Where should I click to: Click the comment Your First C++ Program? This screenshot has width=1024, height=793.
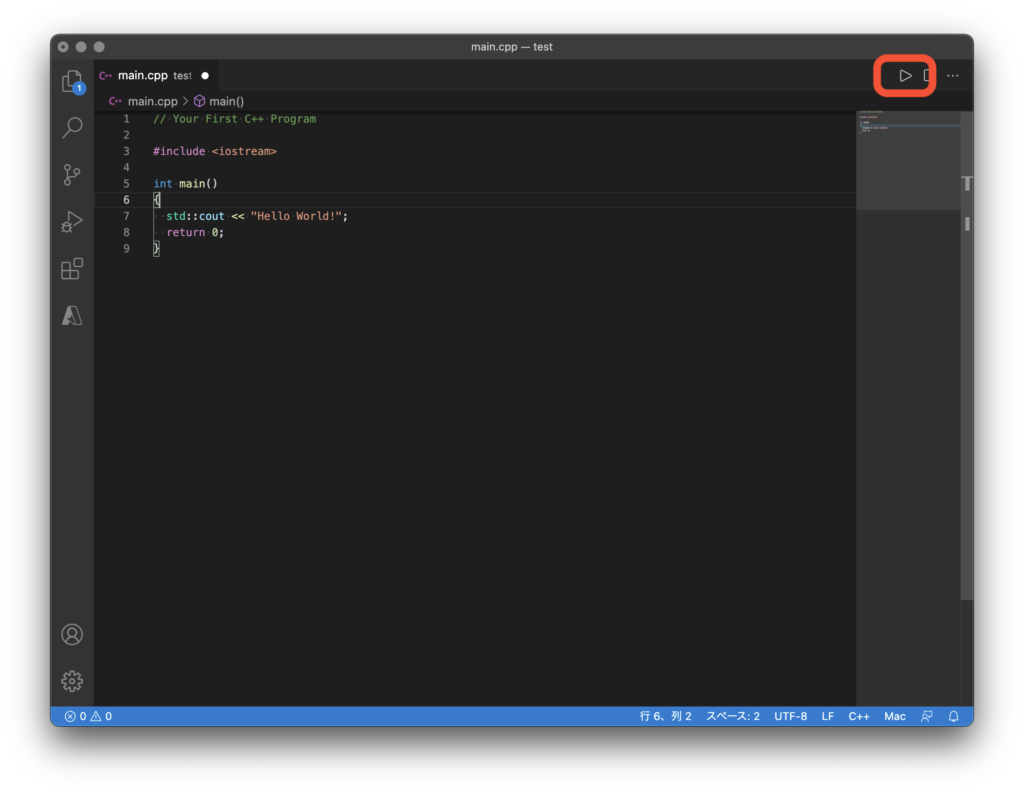(234, 119)
